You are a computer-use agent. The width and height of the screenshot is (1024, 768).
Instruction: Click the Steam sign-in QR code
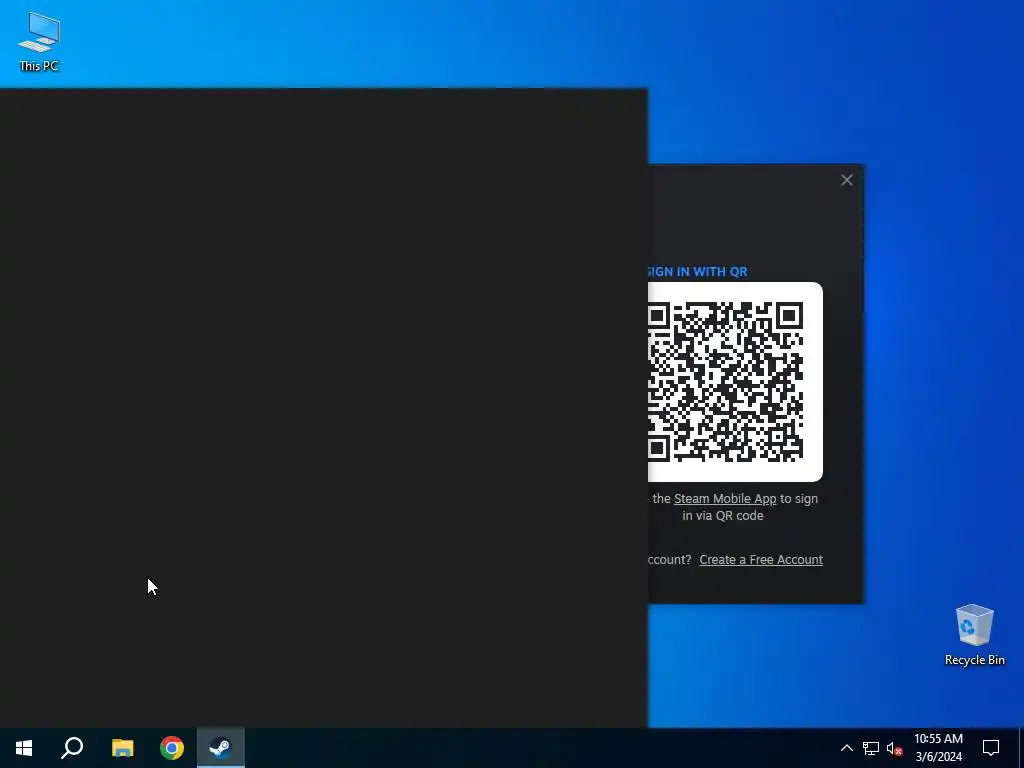click(735, 382)
